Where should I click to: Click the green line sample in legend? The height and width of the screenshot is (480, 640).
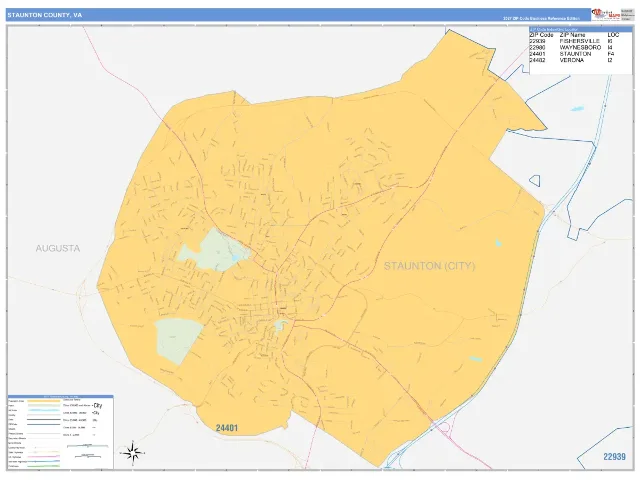tap(44, 466)
